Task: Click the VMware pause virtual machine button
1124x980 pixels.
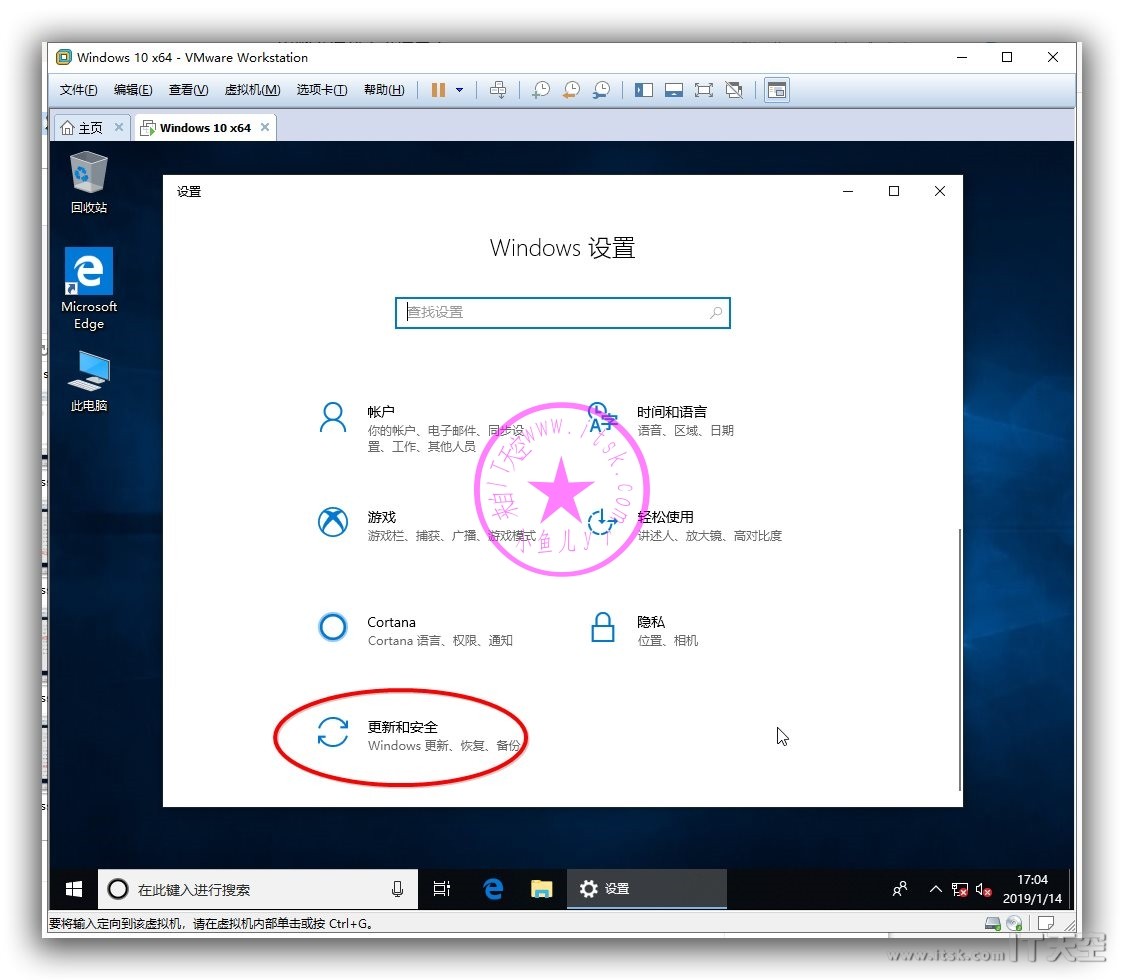Action: coord(438,90)
